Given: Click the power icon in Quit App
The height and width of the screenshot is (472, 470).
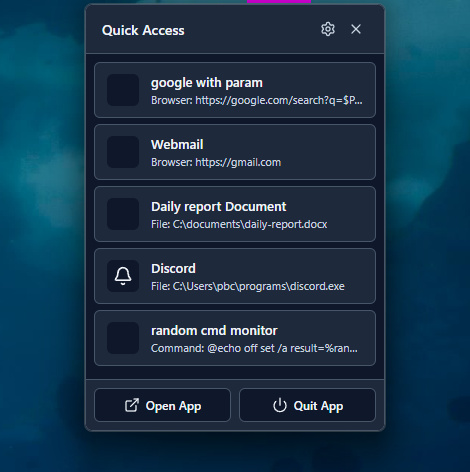Looking at the screenshot, I should pyautogui.click(x=280, y=405).
